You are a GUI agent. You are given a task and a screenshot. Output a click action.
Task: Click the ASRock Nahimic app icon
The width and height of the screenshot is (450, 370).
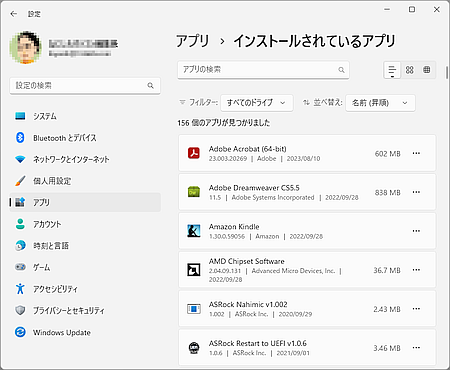coord(194,309)
